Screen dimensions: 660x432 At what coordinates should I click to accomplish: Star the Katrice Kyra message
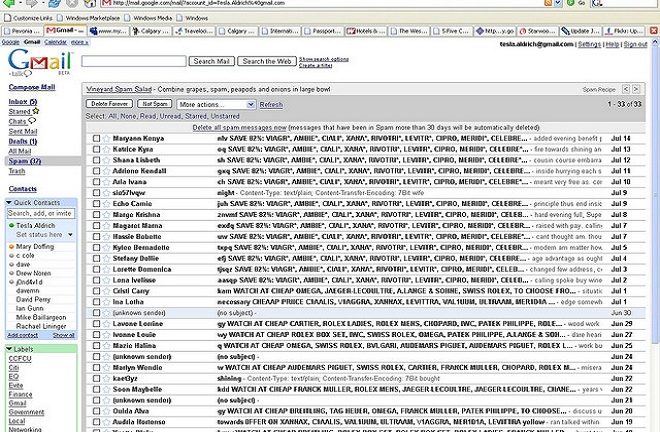(106, 149)
